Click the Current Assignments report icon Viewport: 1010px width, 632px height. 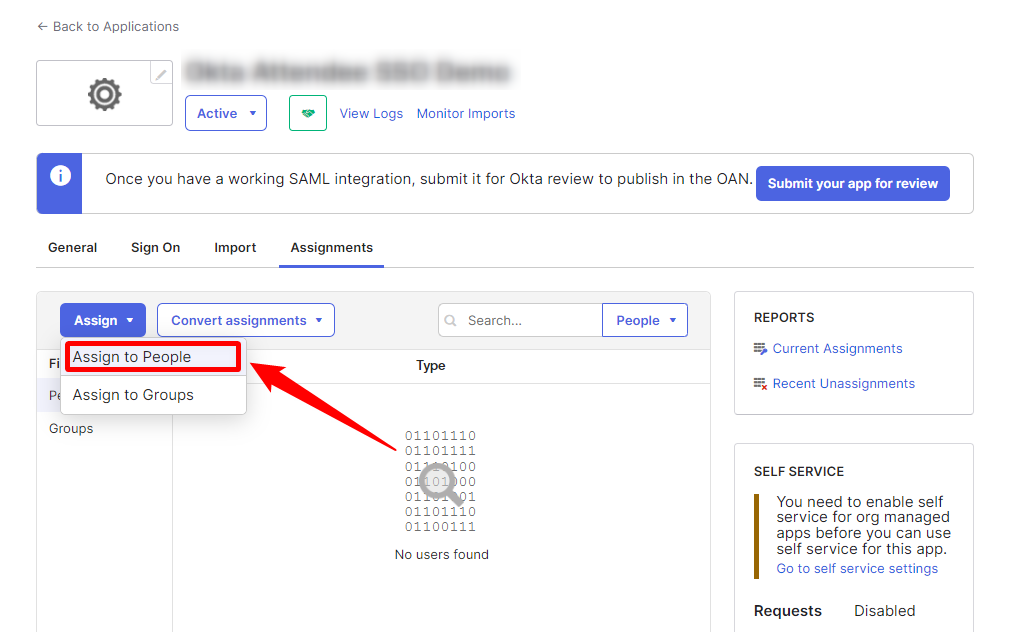tap(760, 349)
